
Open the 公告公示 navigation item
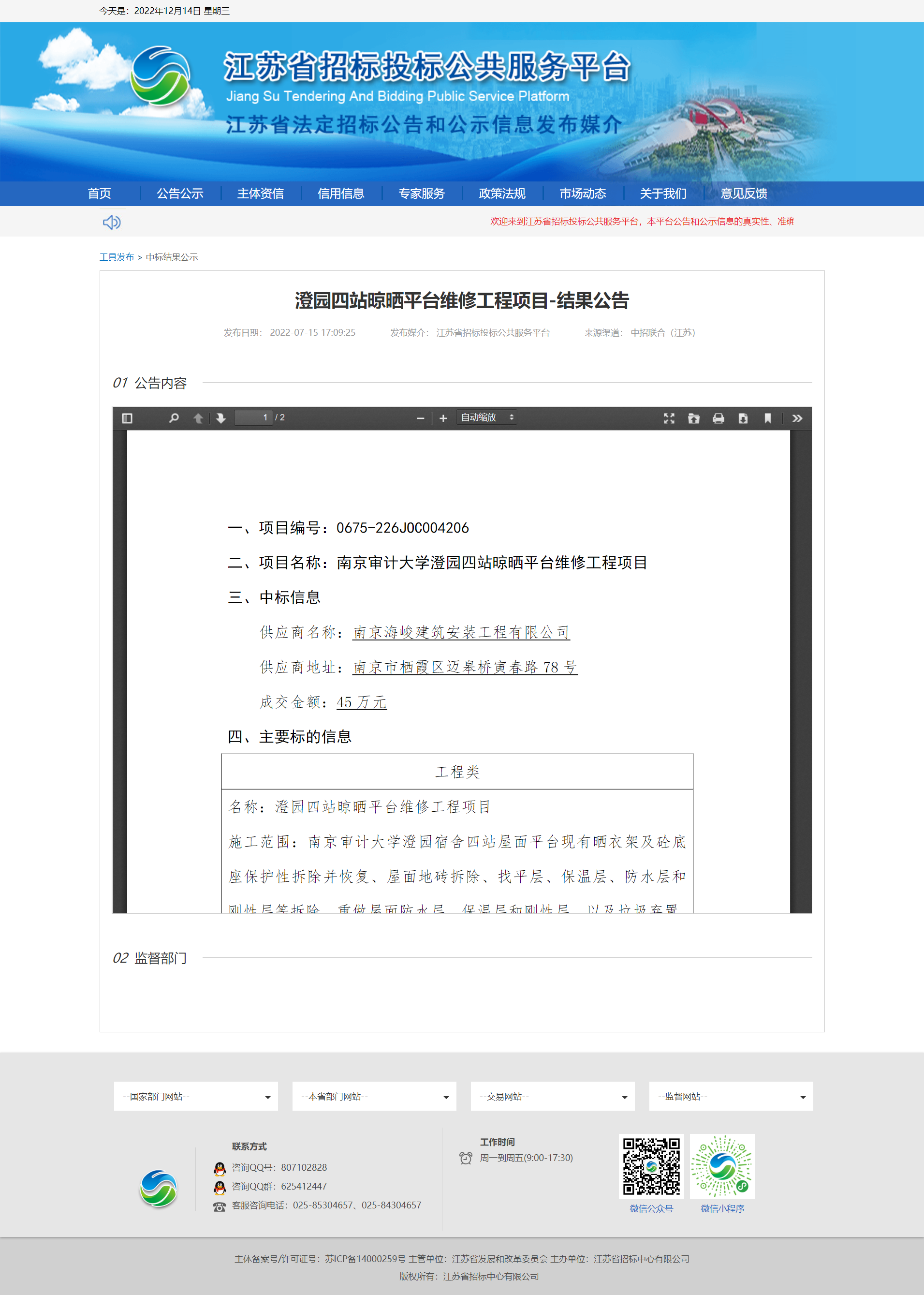(180, 194)
